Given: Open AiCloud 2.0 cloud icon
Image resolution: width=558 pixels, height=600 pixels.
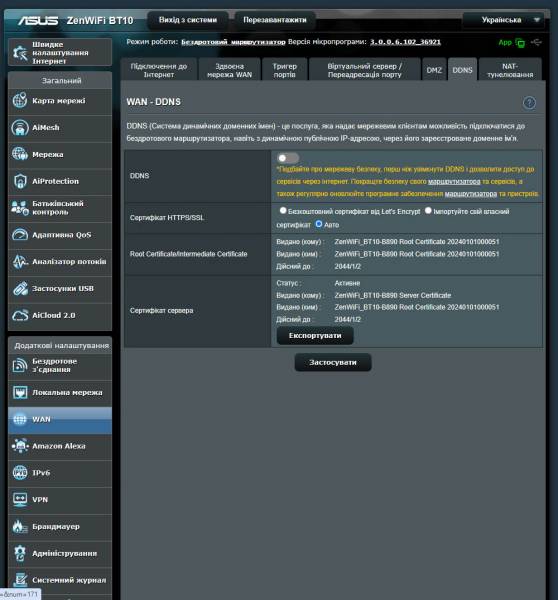Looking at the screenshot, I should tap(20, 315).
